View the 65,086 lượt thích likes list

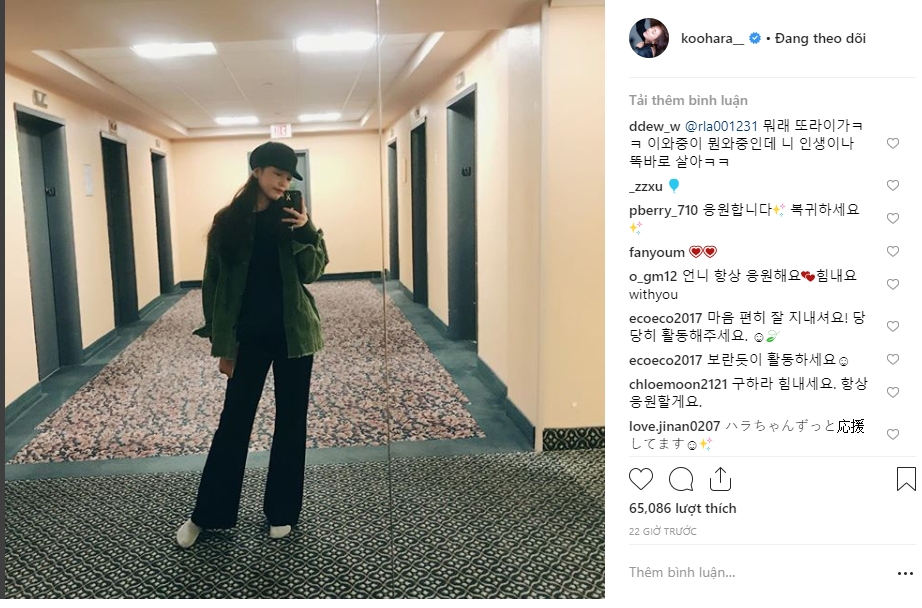click(682, 509)
